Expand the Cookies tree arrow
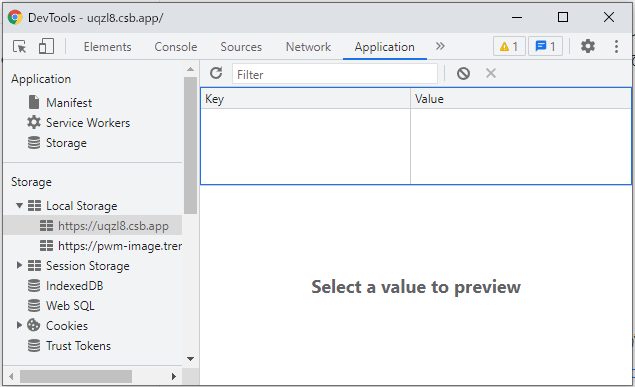The image size is (635, 387). (x=19, y=325)
